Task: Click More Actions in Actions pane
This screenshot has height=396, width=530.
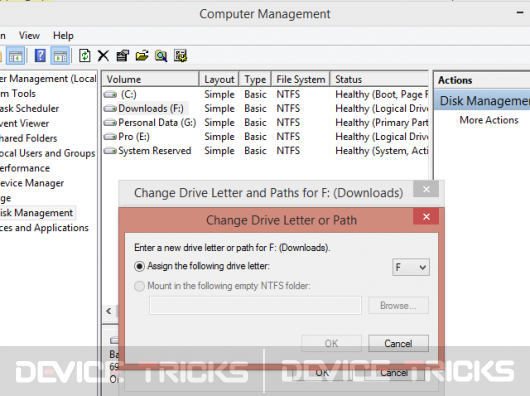Action: click(489, 120)
